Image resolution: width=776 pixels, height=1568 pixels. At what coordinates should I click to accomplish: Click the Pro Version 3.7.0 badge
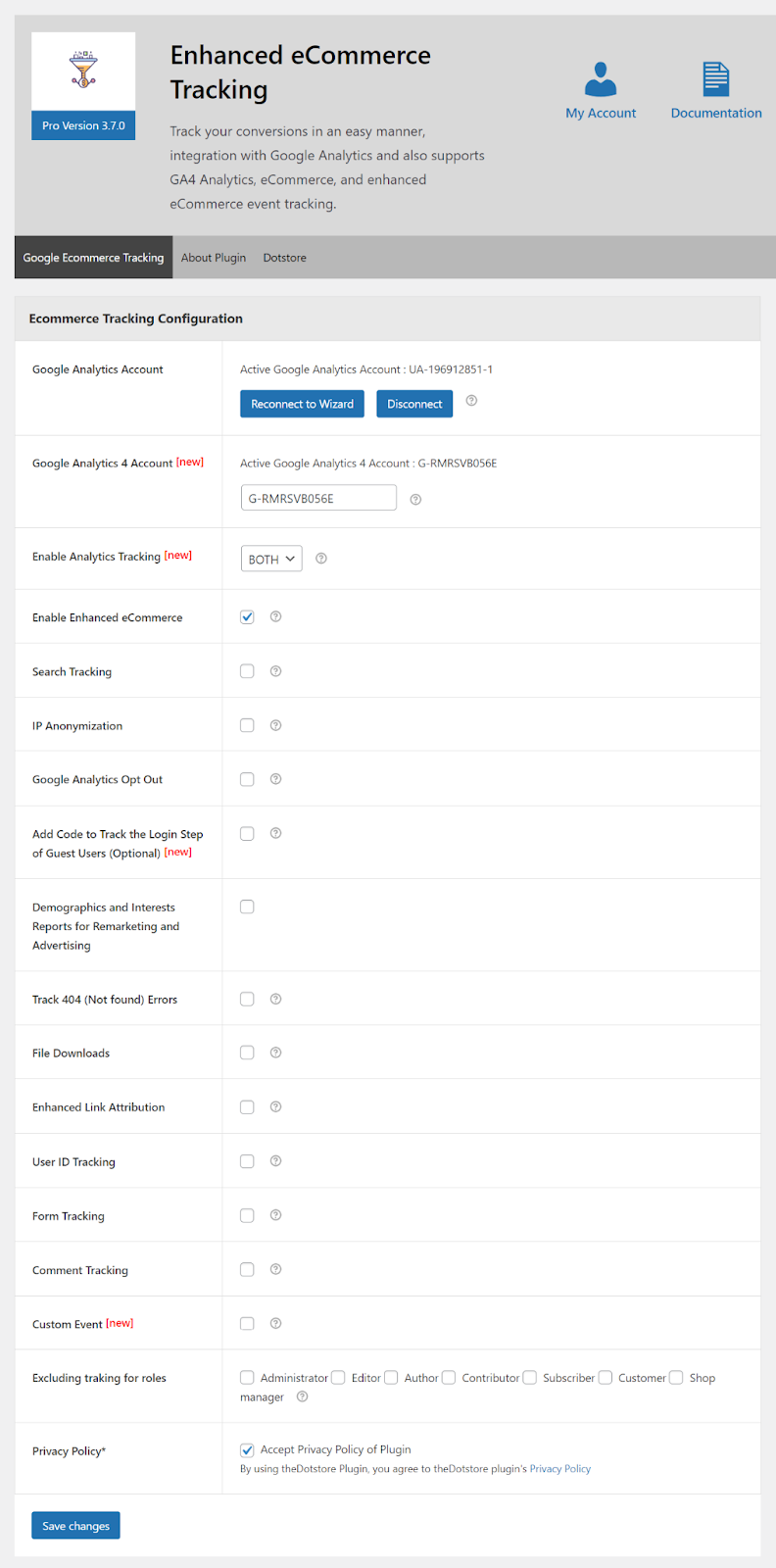[83, 125]
